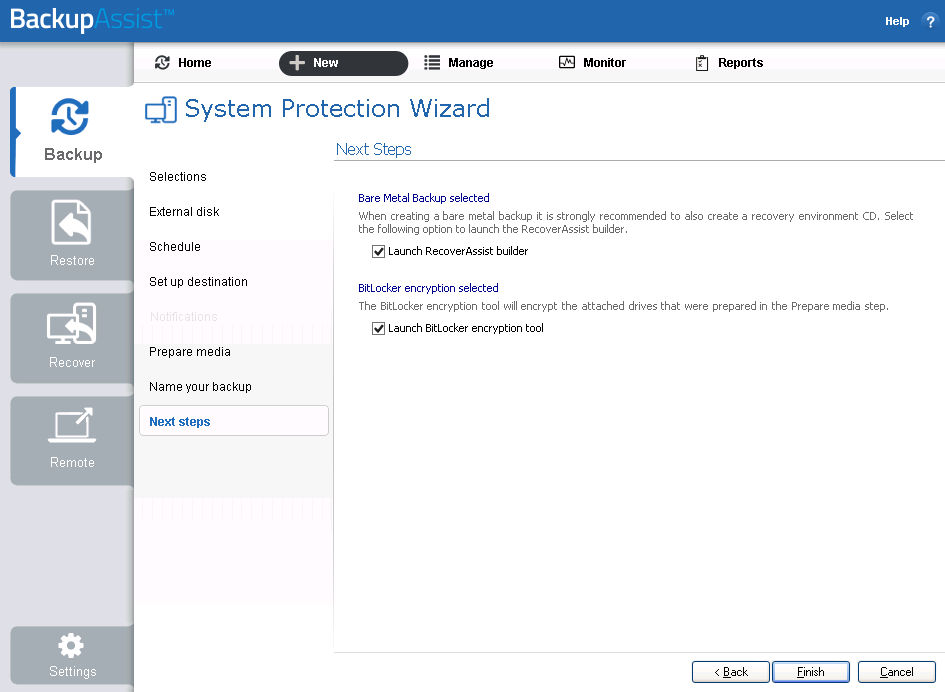Click the BitLocker encryption selected heading
The image size is (945, 692).
[x=429, y=288]
